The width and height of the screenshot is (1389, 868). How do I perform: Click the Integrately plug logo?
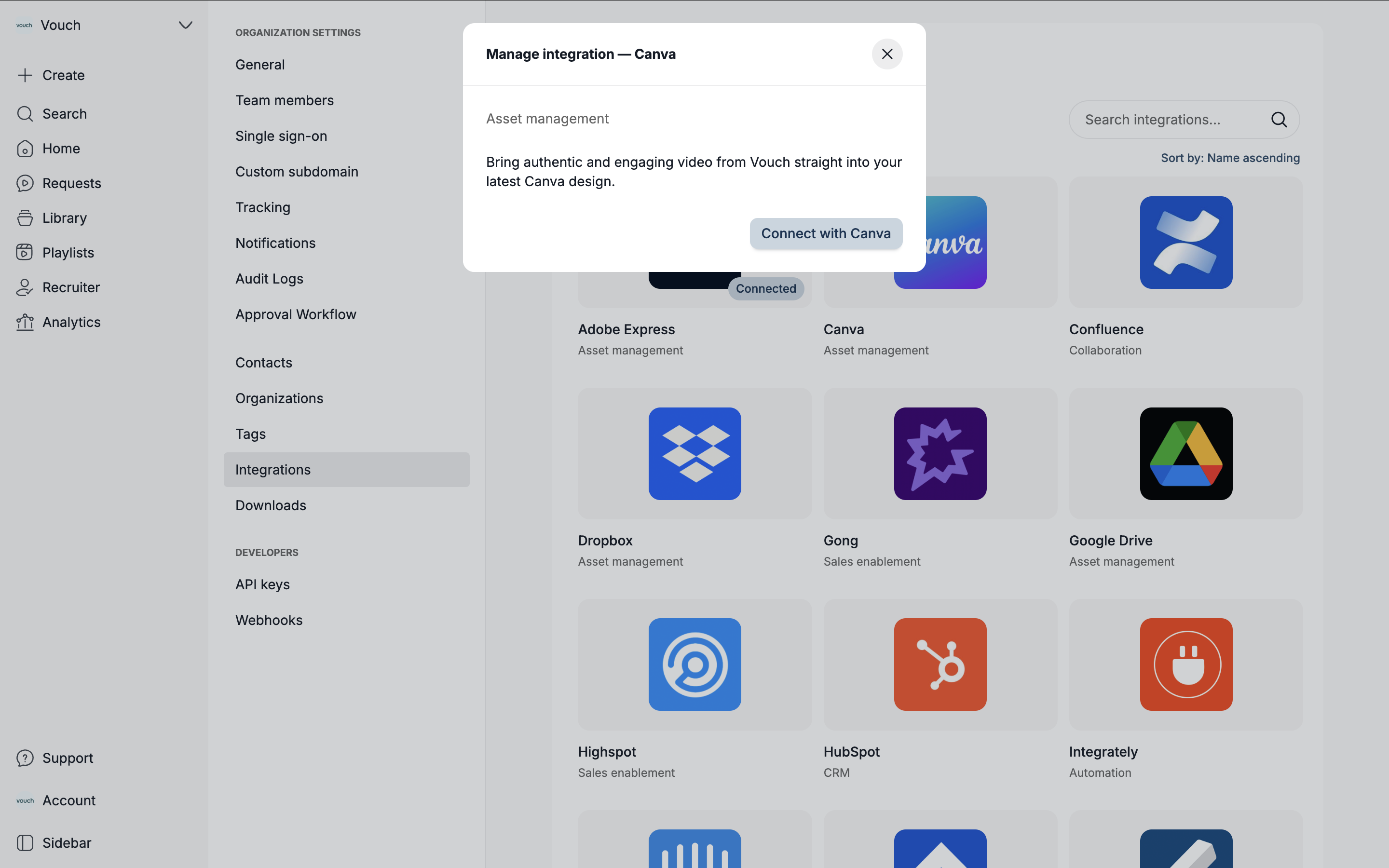tap(1186, 665)
